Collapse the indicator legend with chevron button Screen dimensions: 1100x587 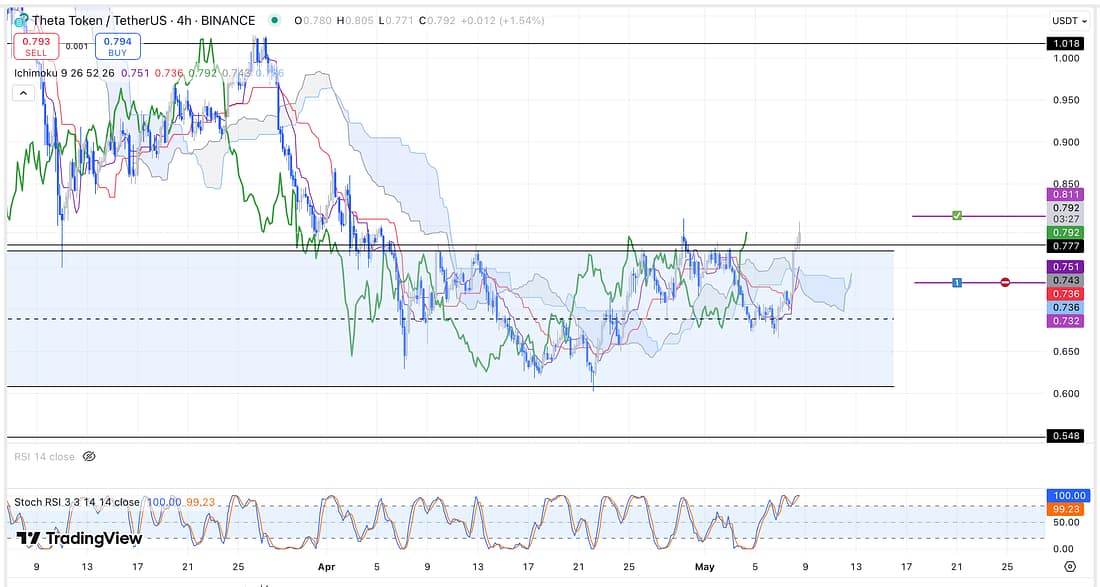point(21,93)
